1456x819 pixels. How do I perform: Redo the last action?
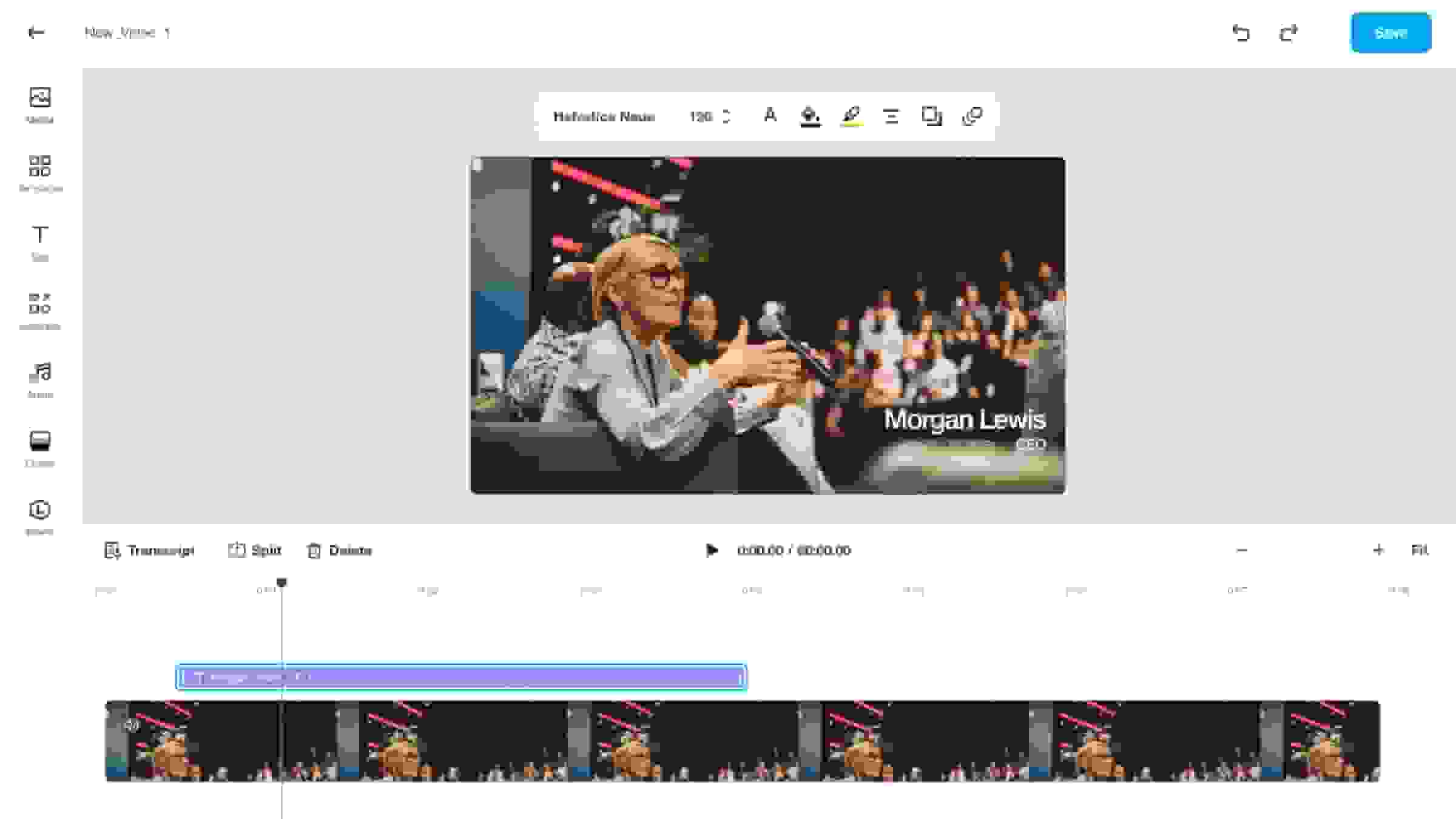[1288, 33]
